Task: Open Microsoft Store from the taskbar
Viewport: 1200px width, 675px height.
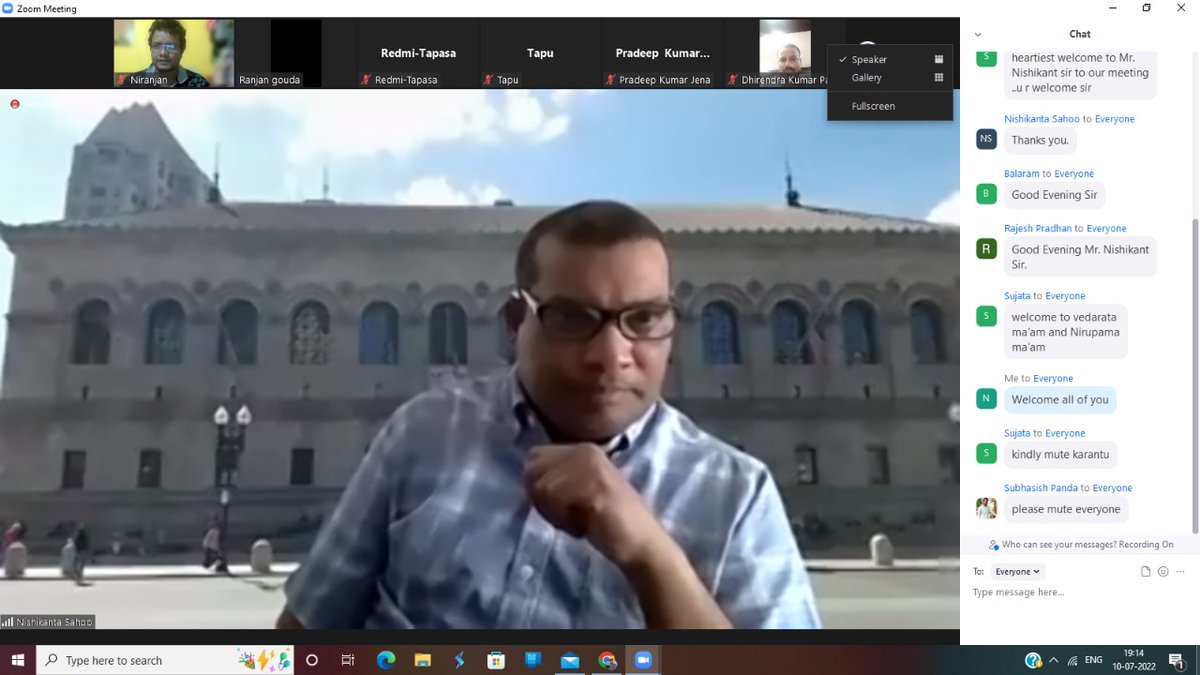Action: tap(496, 660)
